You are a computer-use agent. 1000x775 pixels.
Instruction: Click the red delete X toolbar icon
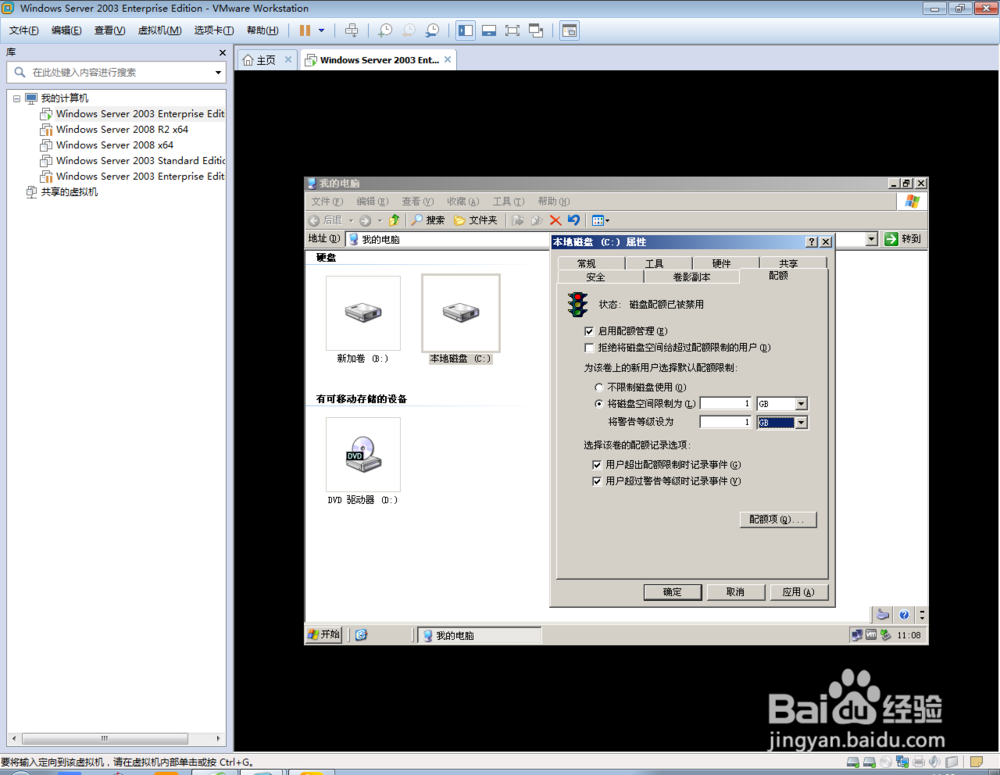point(555,220)
